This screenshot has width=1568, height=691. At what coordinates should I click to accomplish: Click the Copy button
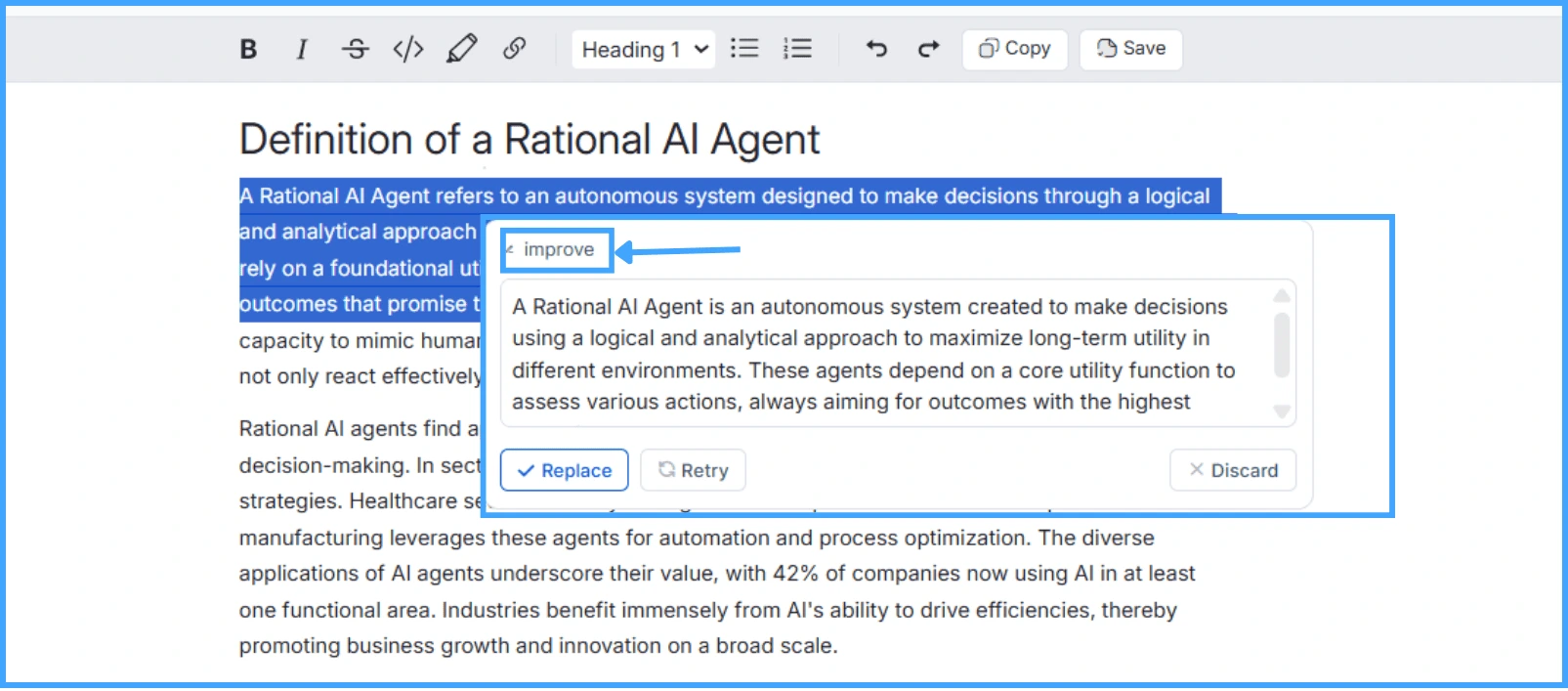click(1015, 49)
